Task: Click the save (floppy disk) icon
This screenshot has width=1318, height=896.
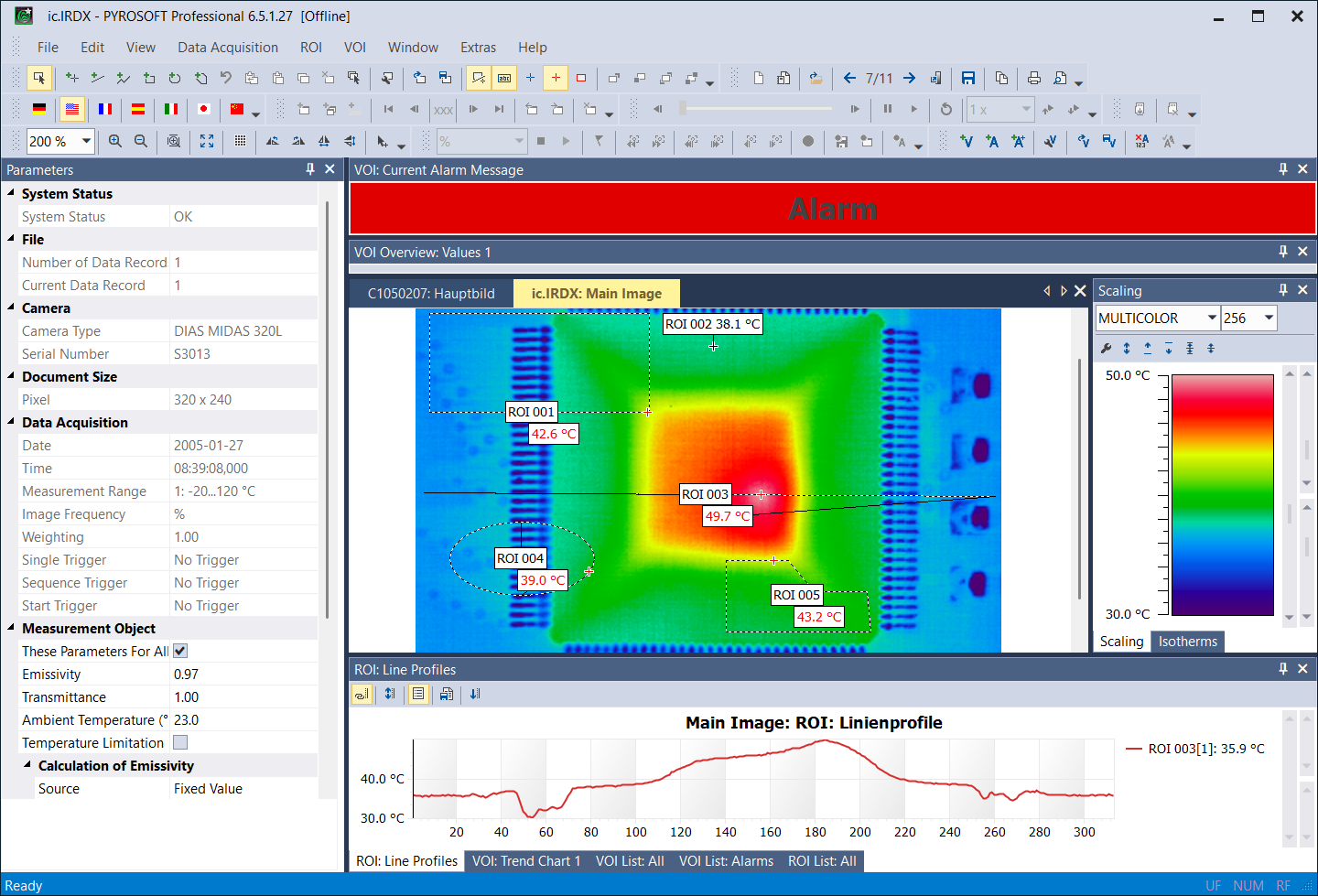Action: click(968, 78)
